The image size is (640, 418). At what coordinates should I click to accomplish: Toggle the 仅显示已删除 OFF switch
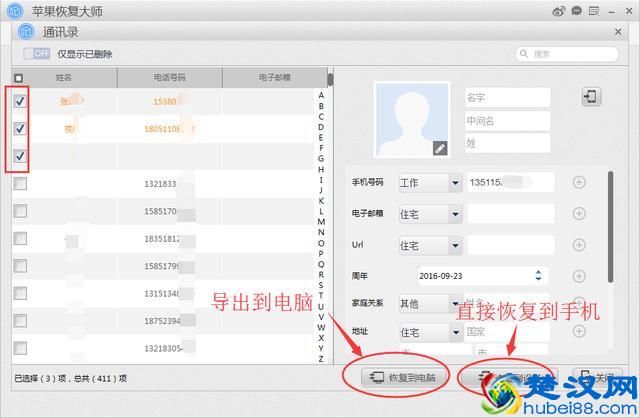(x=37, y=53)
